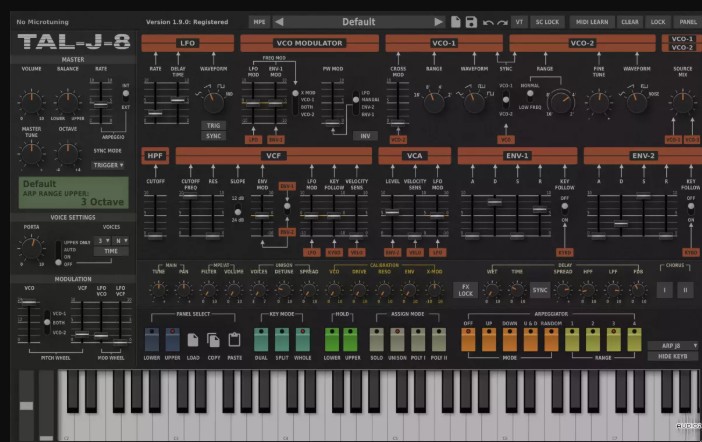The image size is (702, 442).
Task: Click the LFO WAVEFORM selector knob
Action: pyautogui.click(x=214, y=103)
